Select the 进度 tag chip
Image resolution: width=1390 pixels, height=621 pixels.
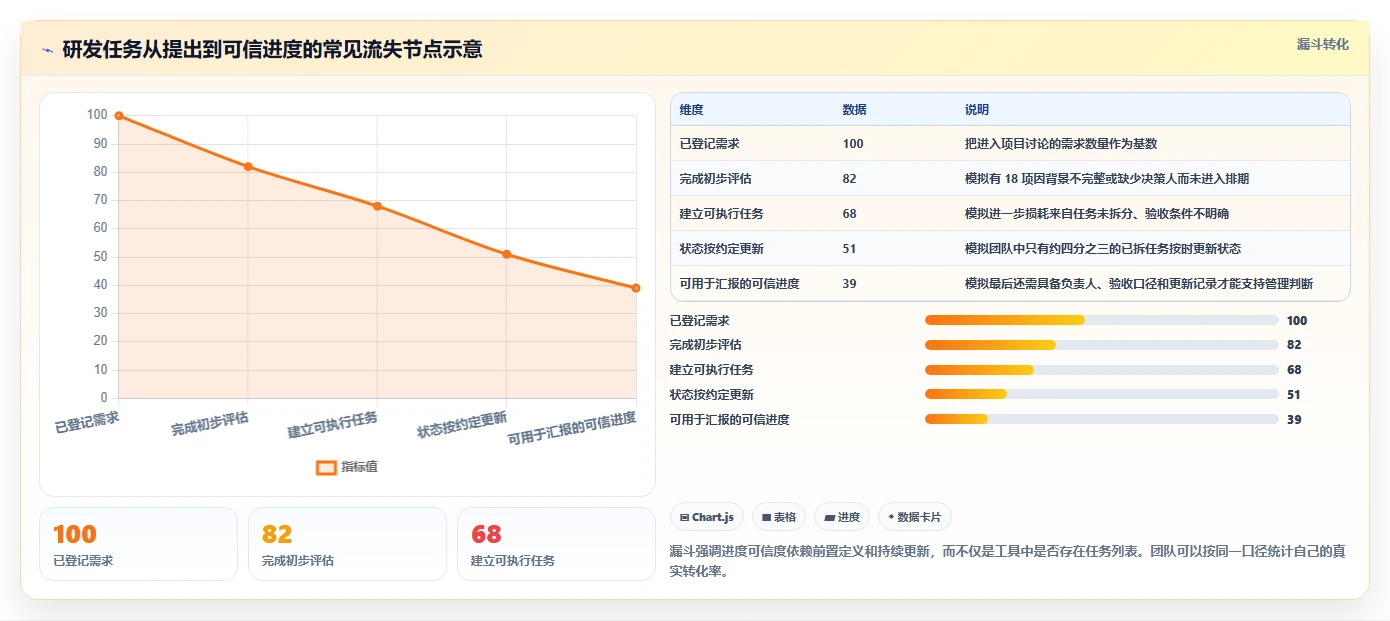(842, 517)
